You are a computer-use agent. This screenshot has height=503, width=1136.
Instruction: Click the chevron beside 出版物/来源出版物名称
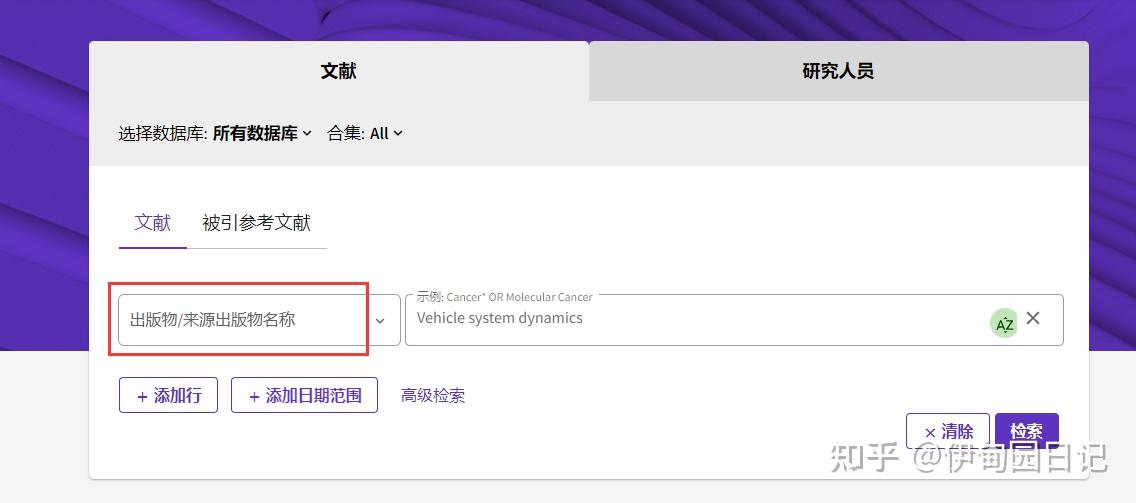tap(380, 320)
